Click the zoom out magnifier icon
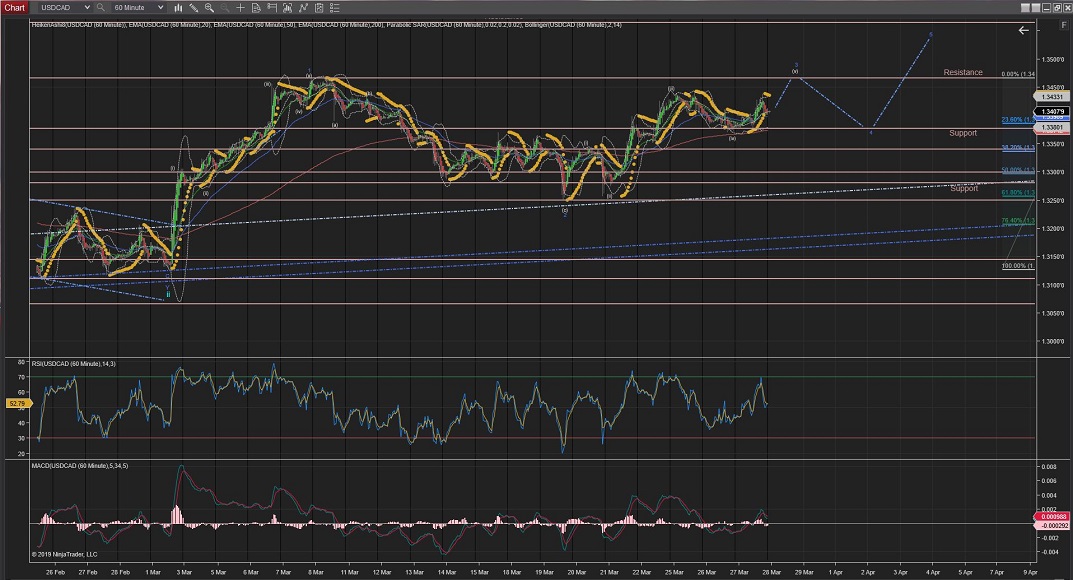The width and height of the screenshot is (1073, 580). coord(224,7)
